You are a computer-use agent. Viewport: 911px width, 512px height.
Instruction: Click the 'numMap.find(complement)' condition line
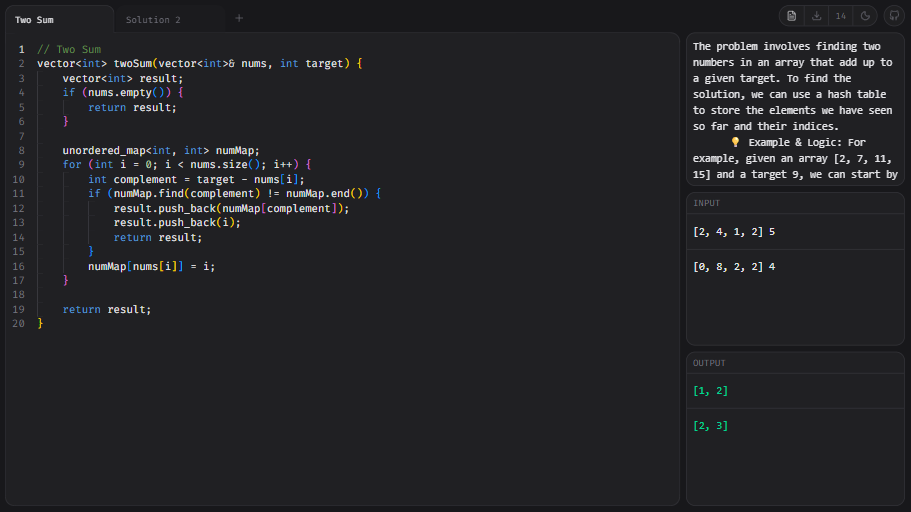[234, 194]
